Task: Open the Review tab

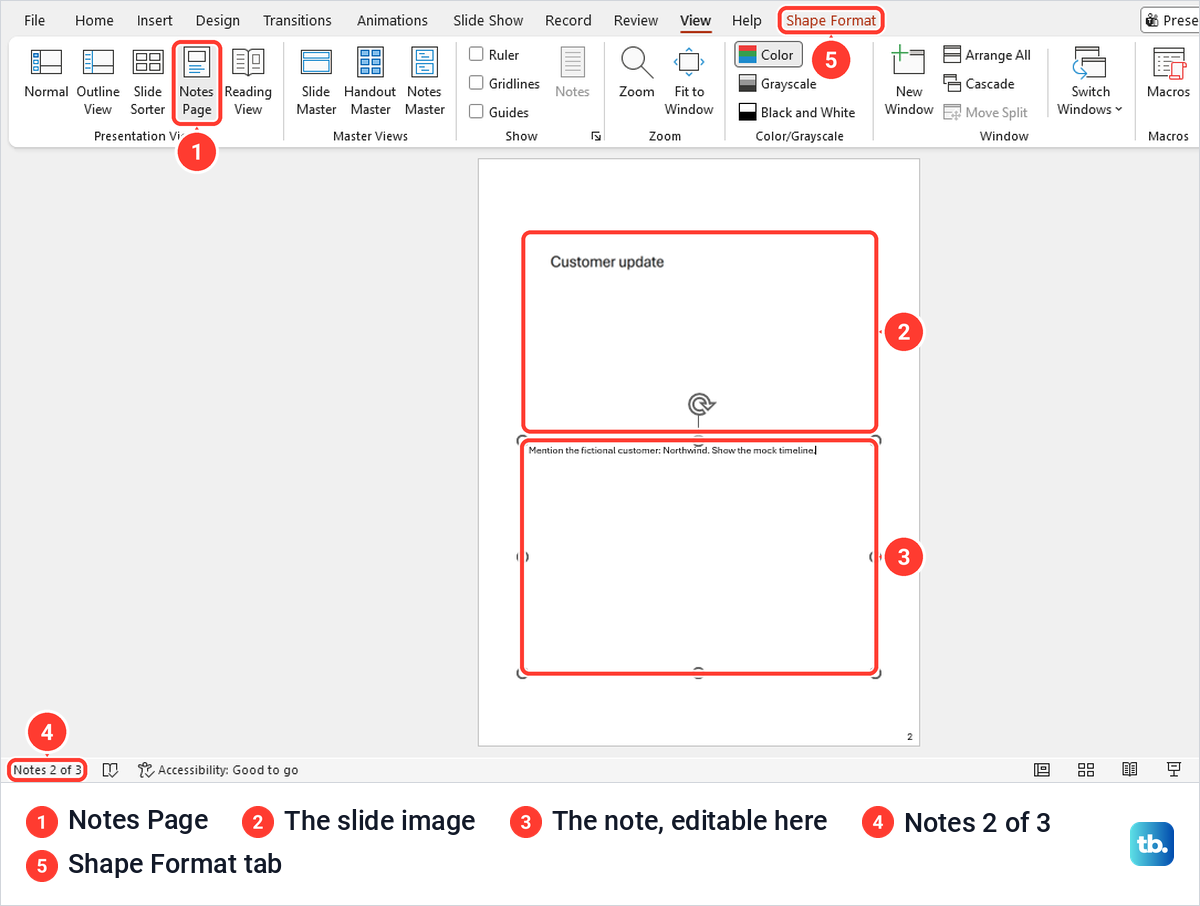Action: pyautogui.click(x=636, y=20)
